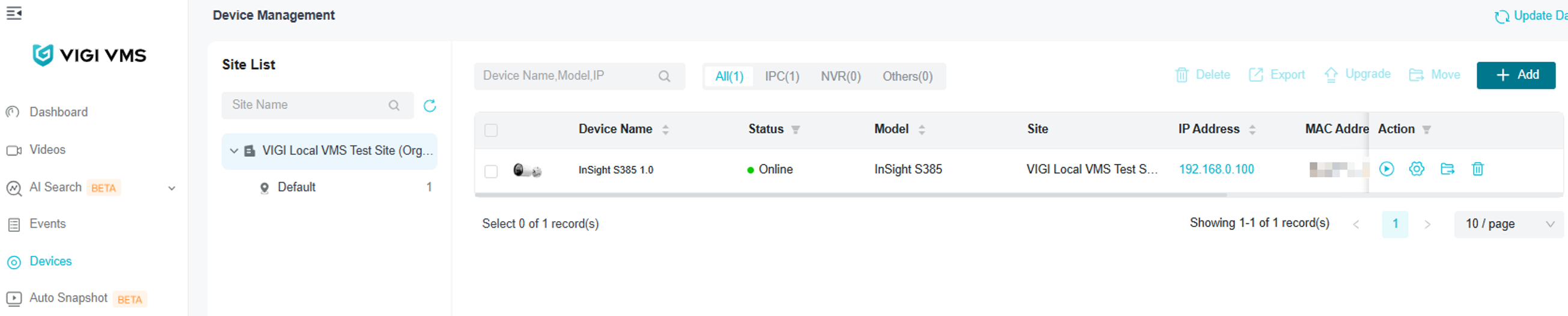Click the Site cell VIGI Local VMS Test S…

[1091, 169]
